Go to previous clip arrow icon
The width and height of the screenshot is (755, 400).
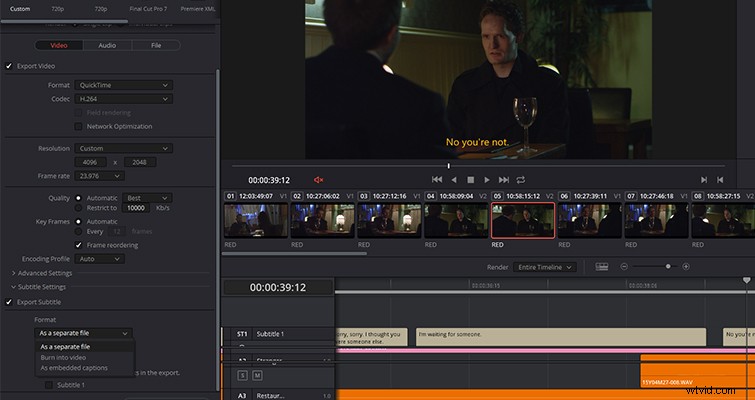point(720,180)
